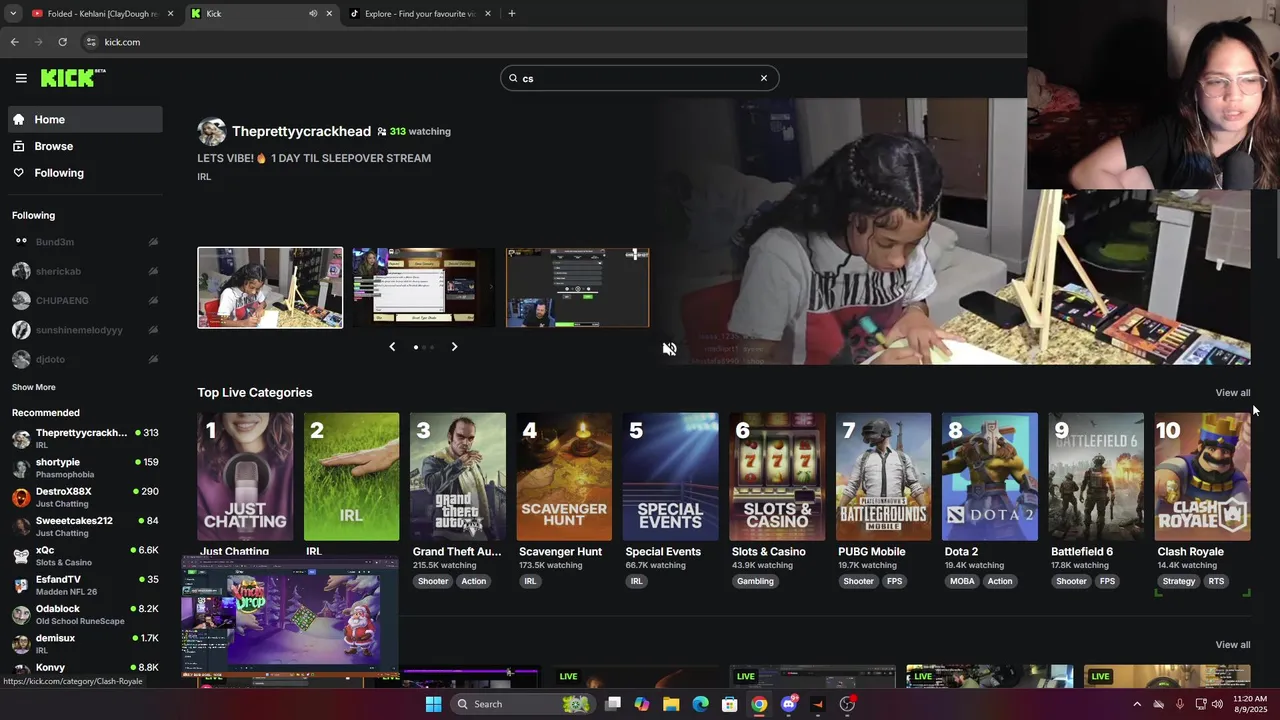The height and width of the screenshot is (720, 1280).
Task: Select the second featured stream thumbnail
Action: pyautogui.click(x=424, y=288)
